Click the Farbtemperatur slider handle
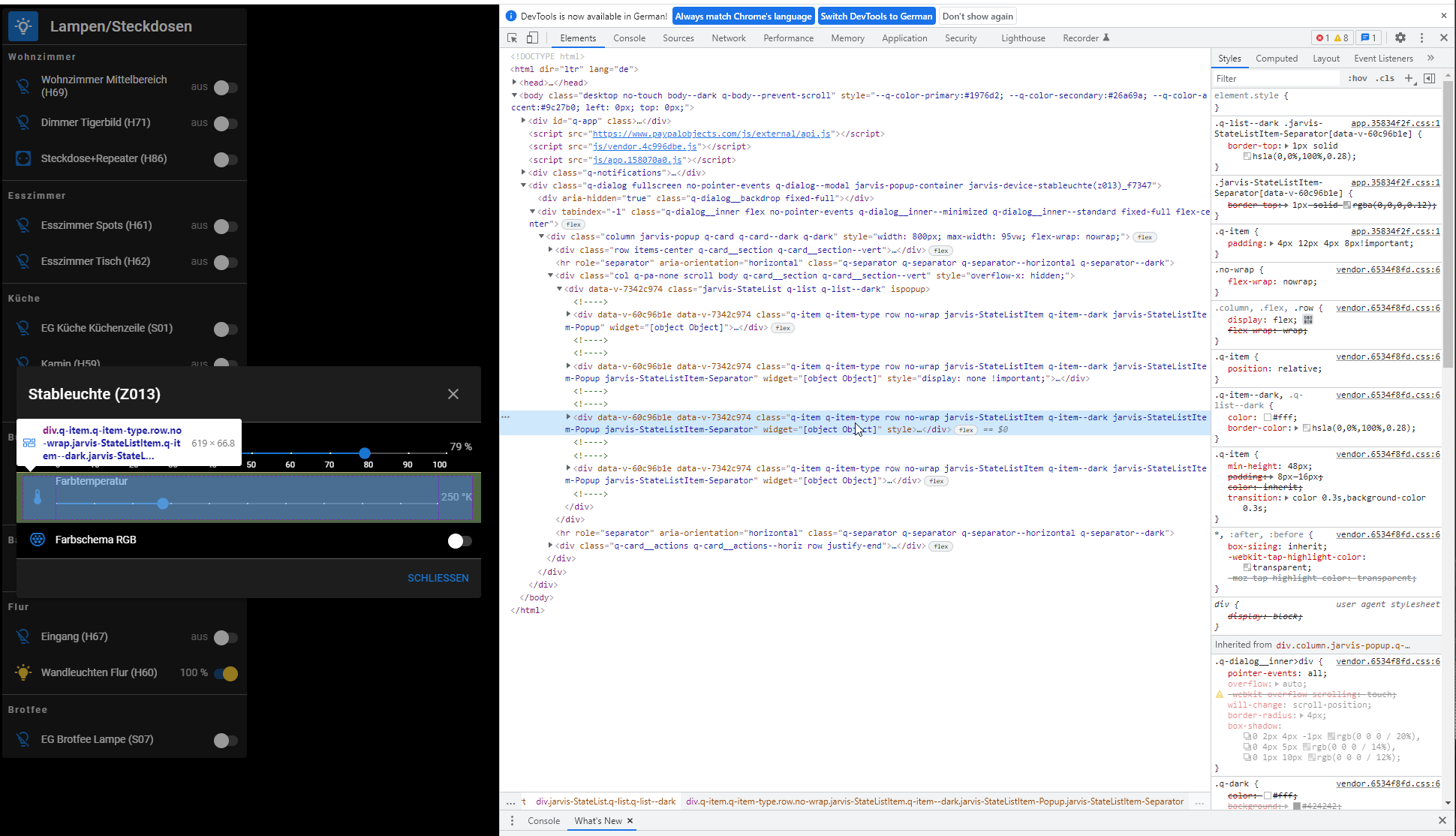This screenshot has height=836, width=1456. point(163,504)
